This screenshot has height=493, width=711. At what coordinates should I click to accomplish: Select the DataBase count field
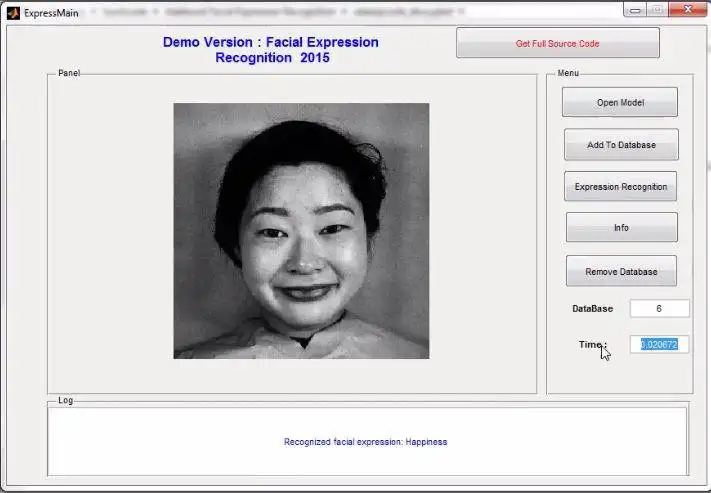click(659, 308)
